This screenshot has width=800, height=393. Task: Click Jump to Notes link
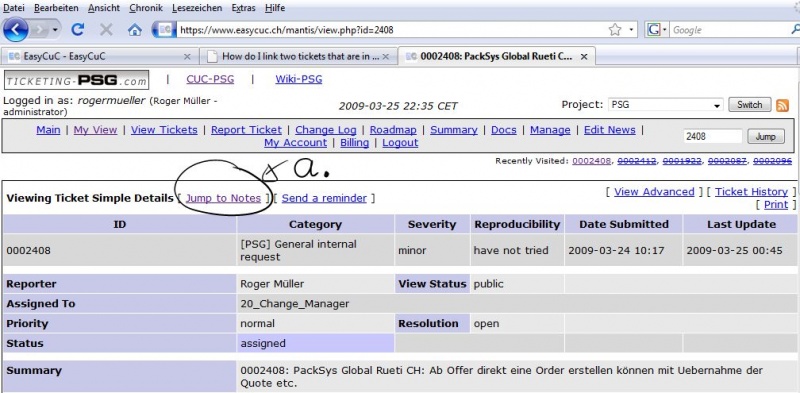pos(223,198)
